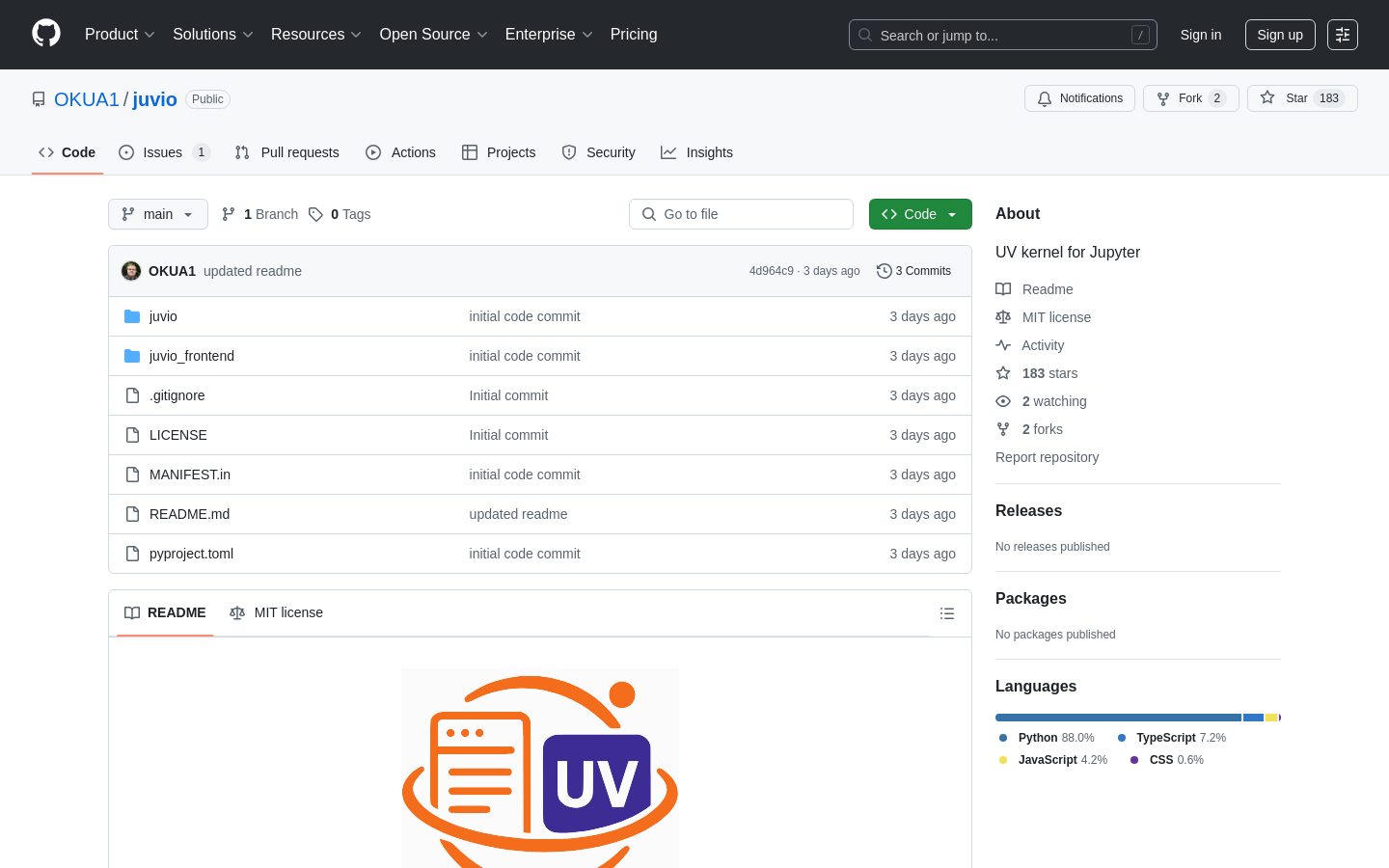Click the CSS language entry
Screen dimensions: 1389x868
(x=1167, y=760)
